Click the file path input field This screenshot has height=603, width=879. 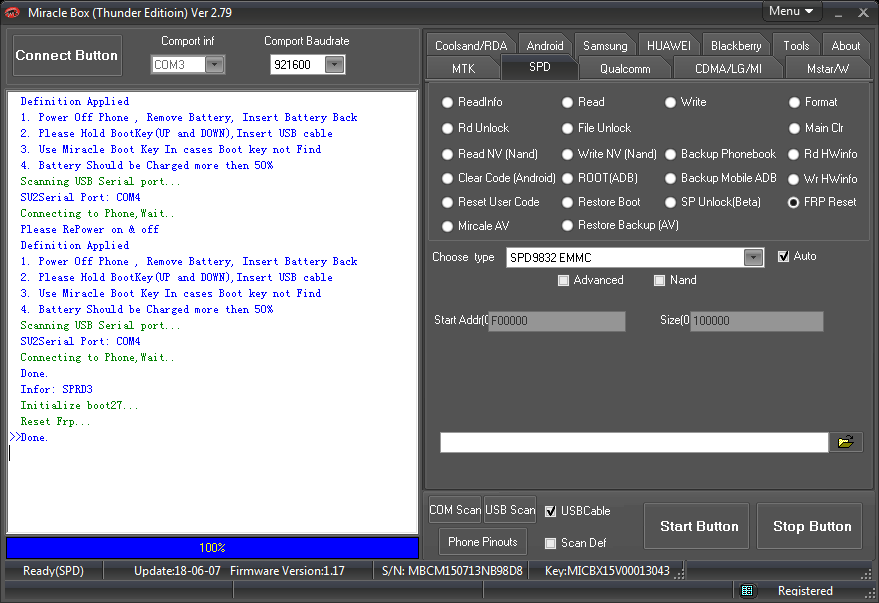(x=634, y=442)
